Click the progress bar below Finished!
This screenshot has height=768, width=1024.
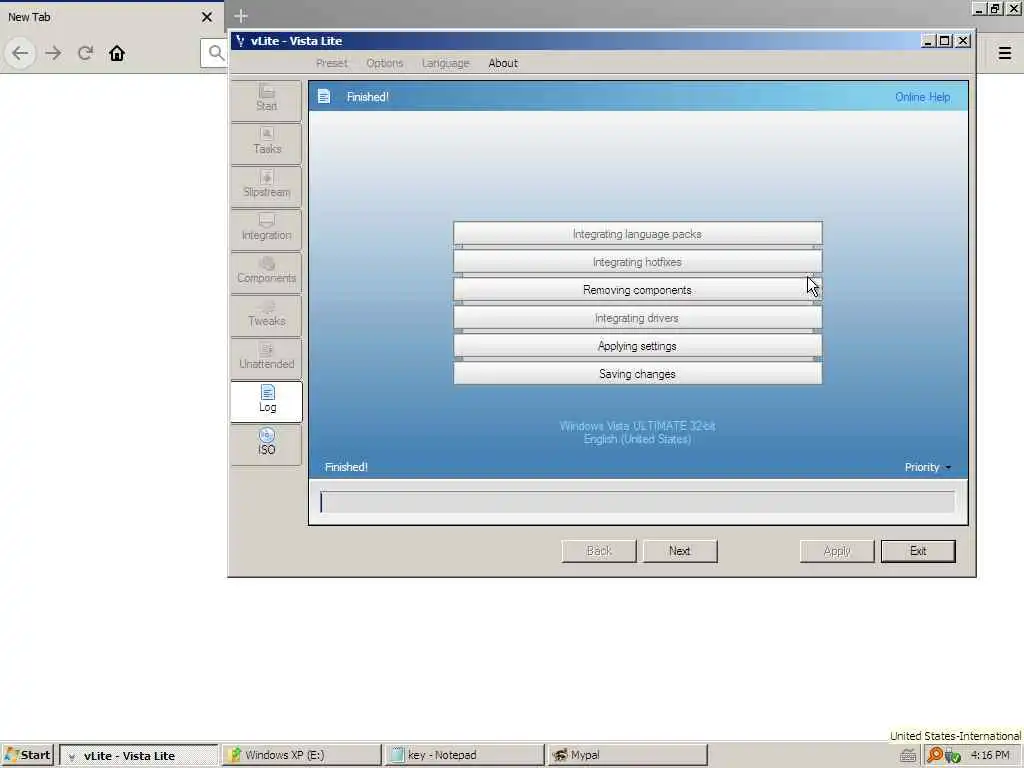point(637,502)
